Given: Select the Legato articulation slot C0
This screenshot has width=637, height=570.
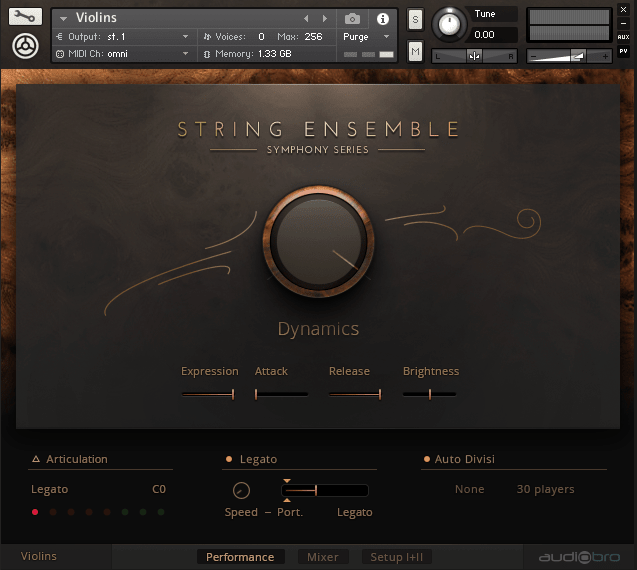Looking at the screenshot, I should (x=99, y=489).
